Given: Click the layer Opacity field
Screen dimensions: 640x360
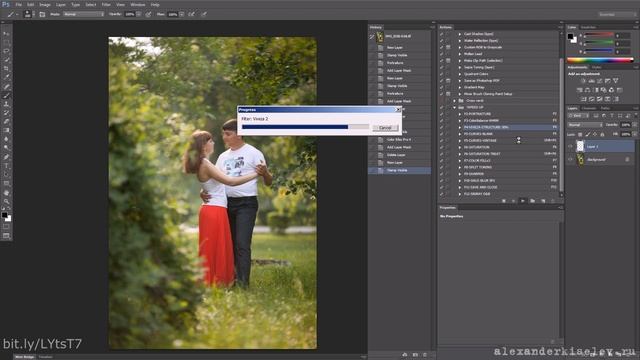Looking at the screenshot, I should (x=626, y=125).
